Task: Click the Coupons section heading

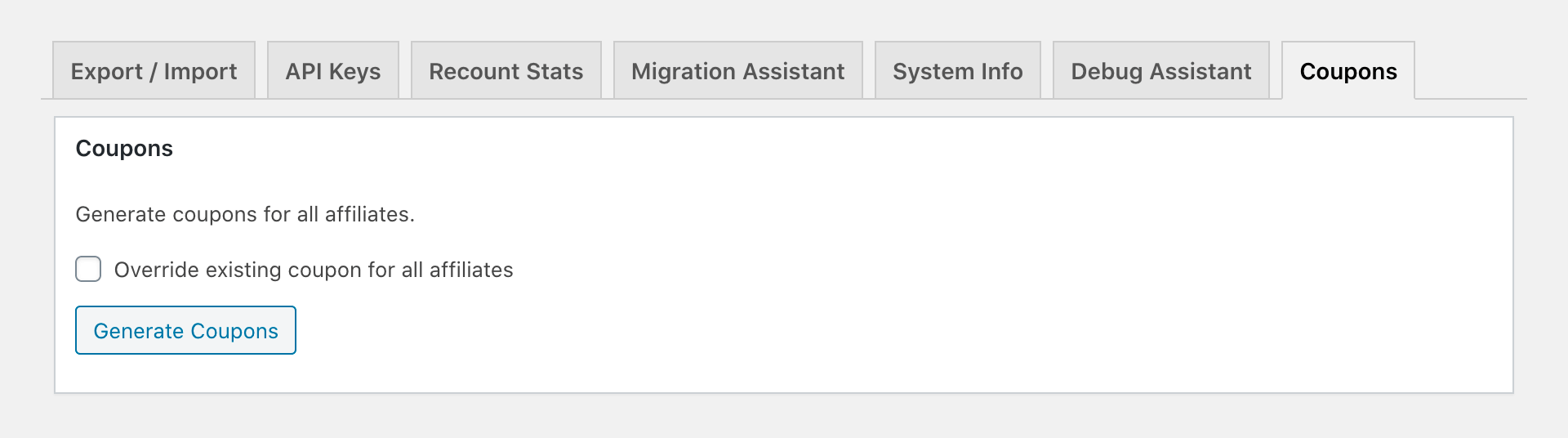Action: [x=124, y=148]
